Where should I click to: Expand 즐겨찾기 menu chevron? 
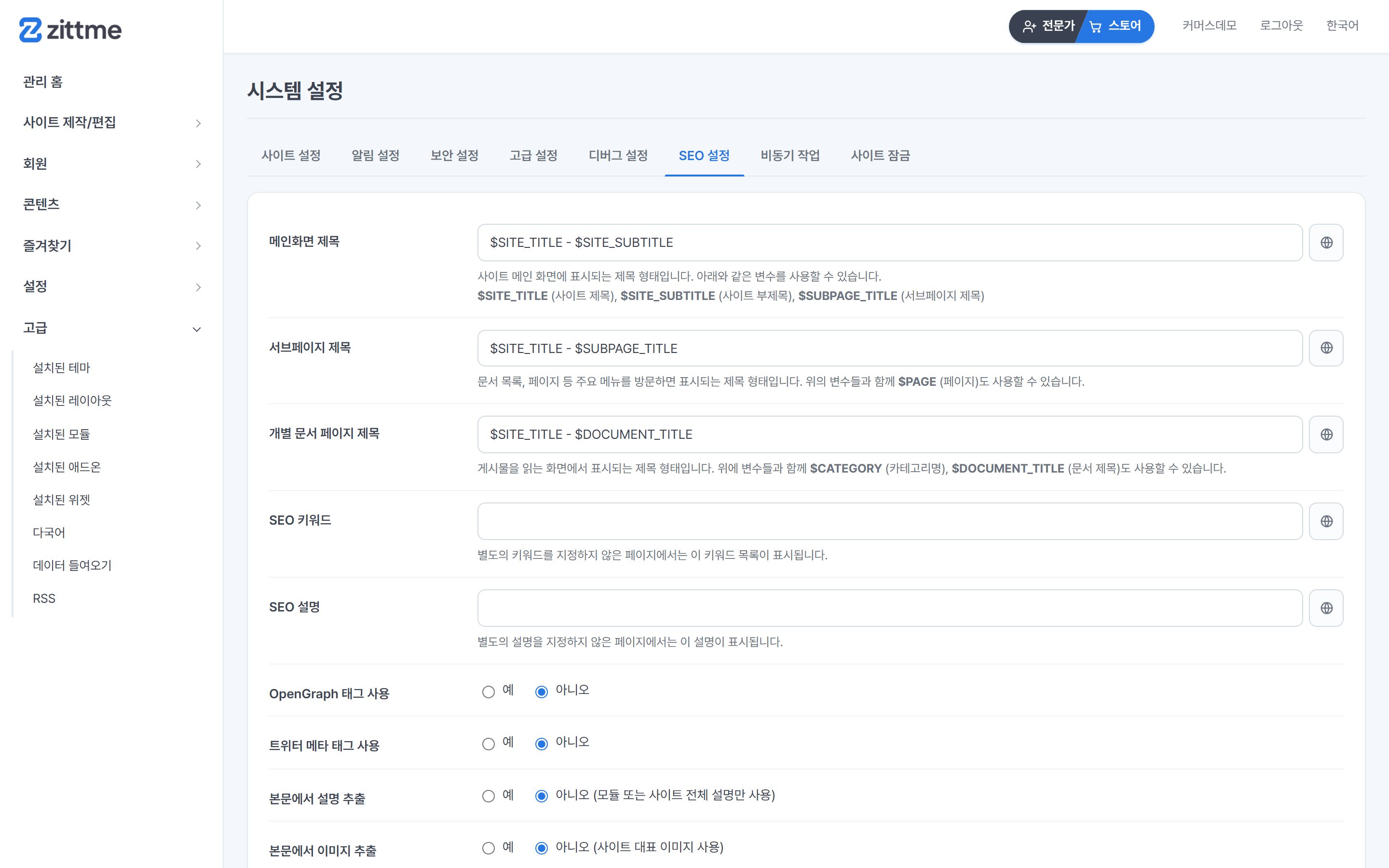tap(198, 246)
